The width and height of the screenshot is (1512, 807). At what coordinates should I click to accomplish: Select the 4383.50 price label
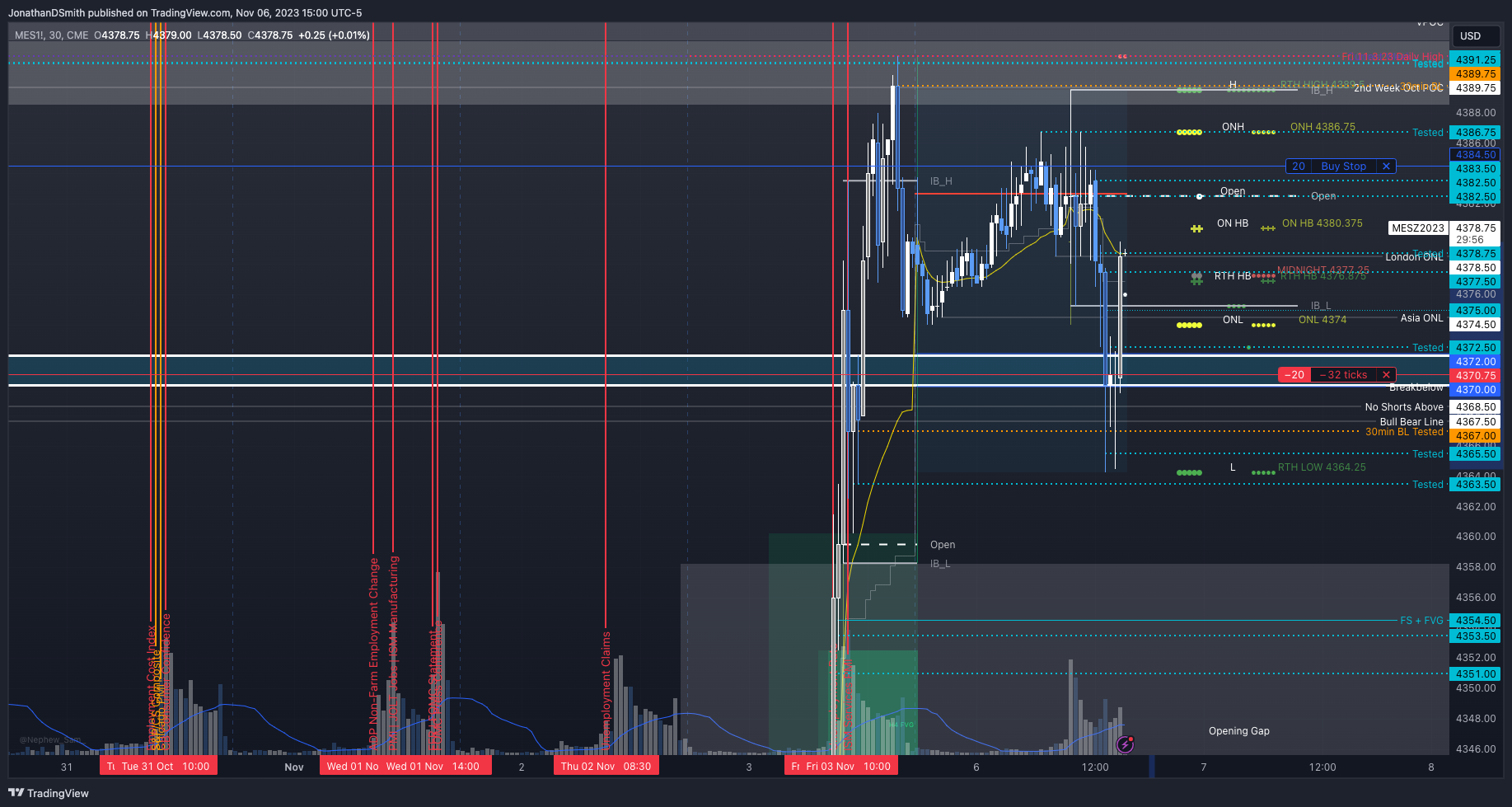[x=1476, y=169]
